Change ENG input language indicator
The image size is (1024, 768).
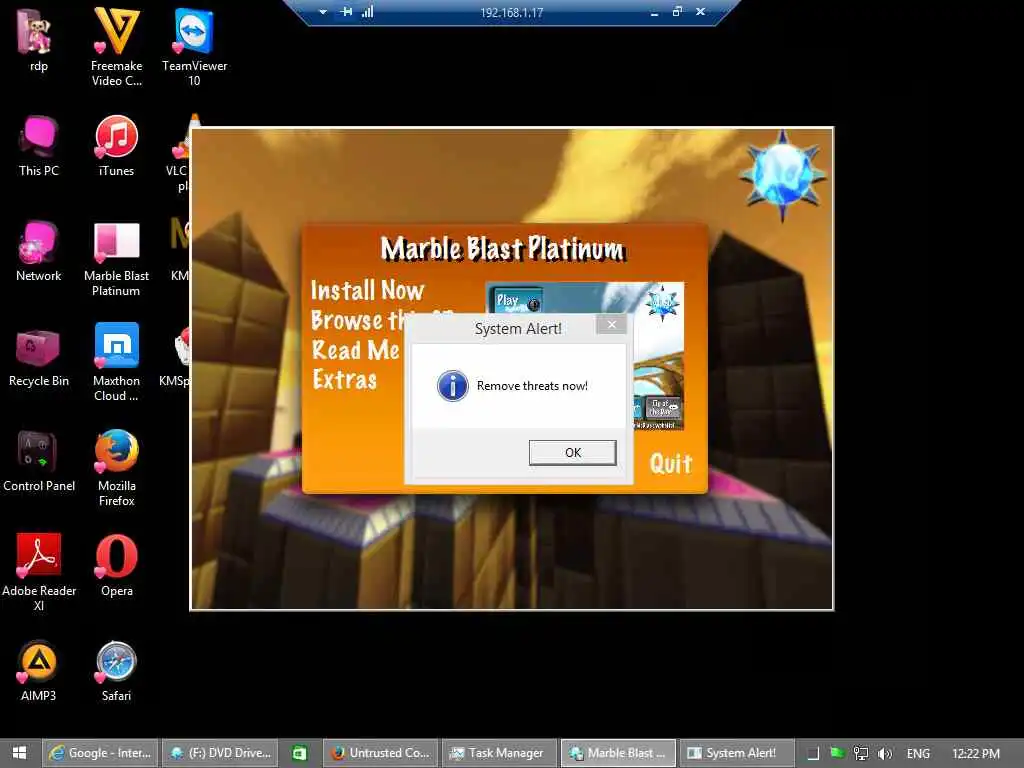coord(918,754)
